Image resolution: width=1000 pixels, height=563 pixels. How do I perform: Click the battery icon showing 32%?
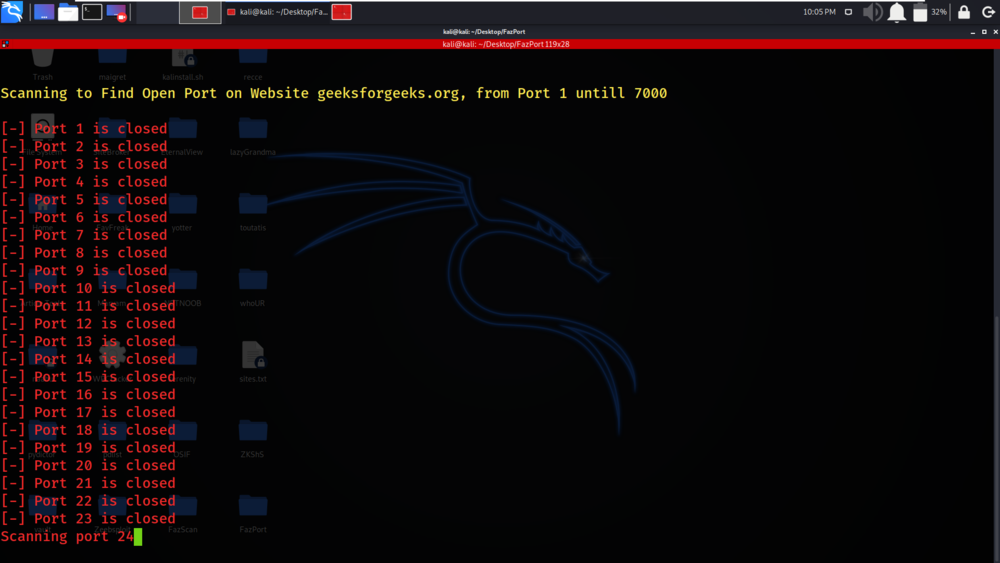tap(920, 12)
